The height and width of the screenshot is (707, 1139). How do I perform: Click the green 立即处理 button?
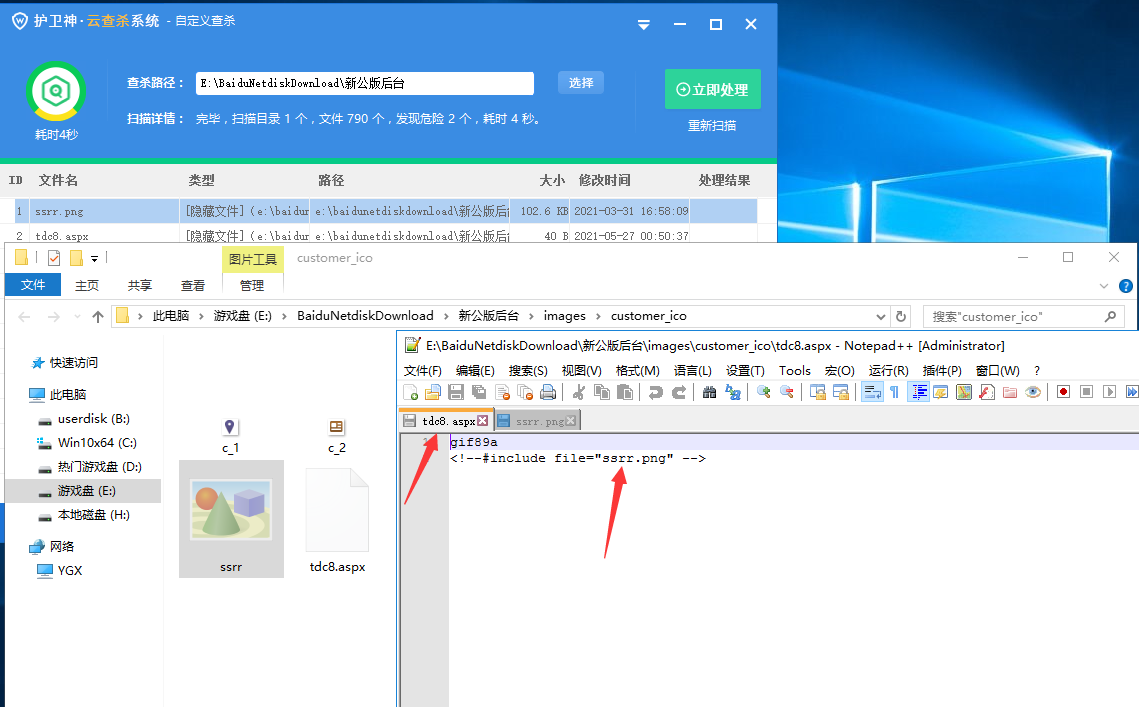tap(712, 89)
